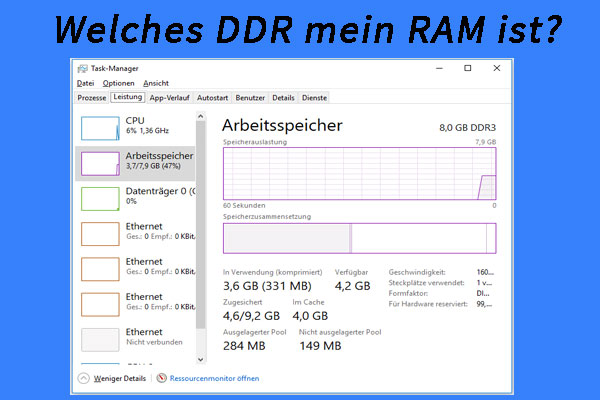The height and width of the screenshot is (400, 600).
Task: Click the CPU 6% 1,36 GHz entry
Action: coord(135,128)
